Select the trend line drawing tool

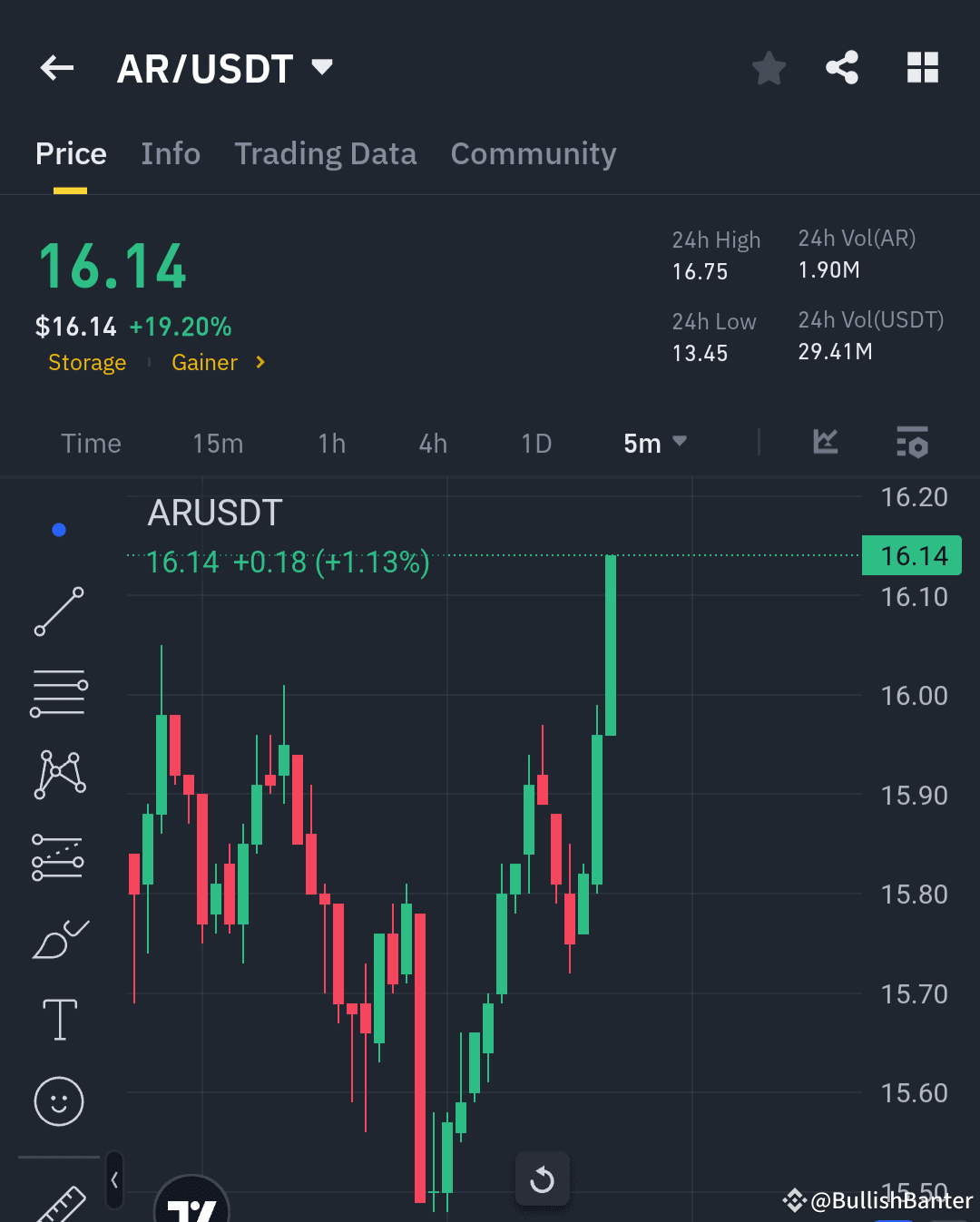tap(59, 612)
